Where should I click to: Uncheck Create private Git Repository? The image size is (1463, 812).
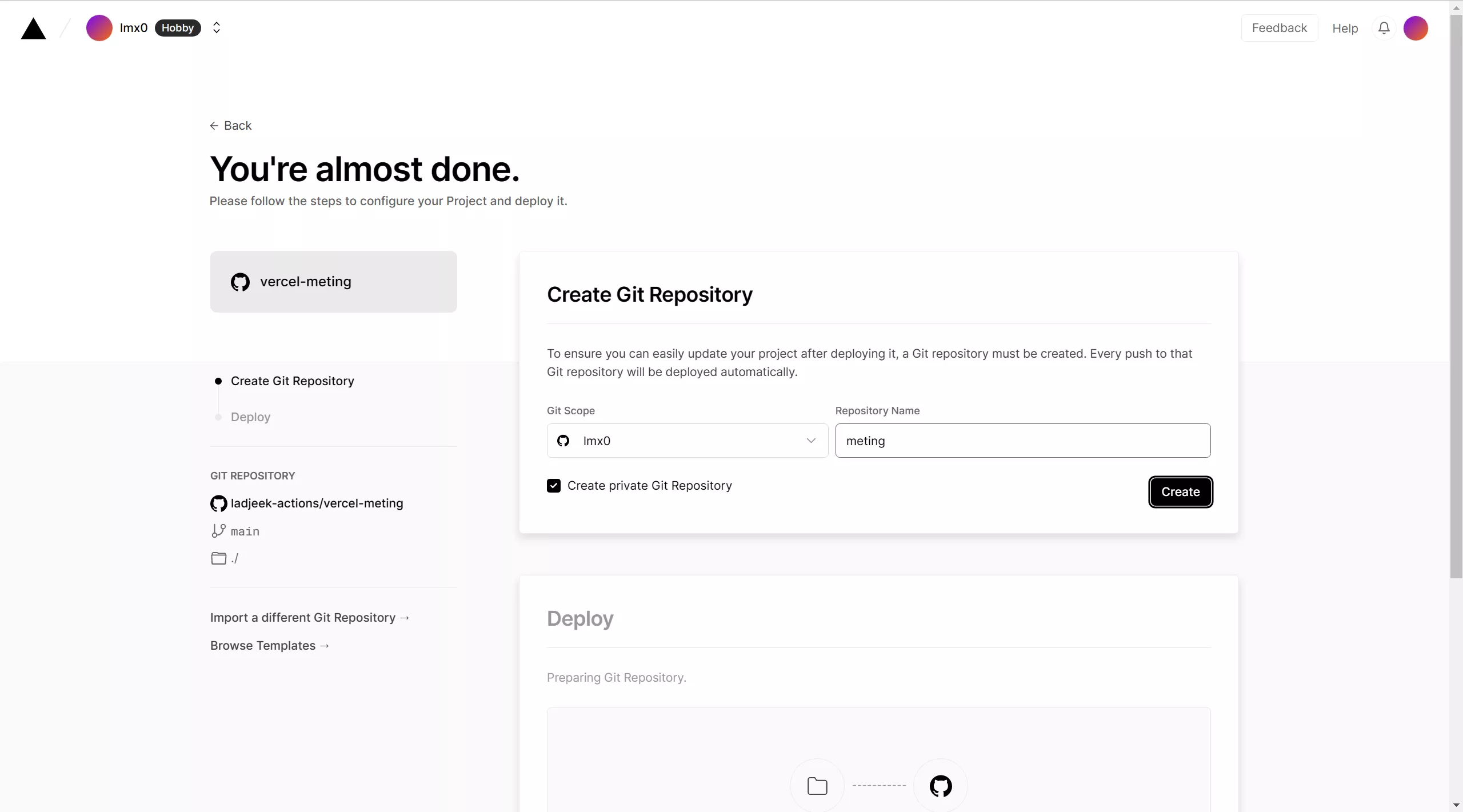click(553, 486)
